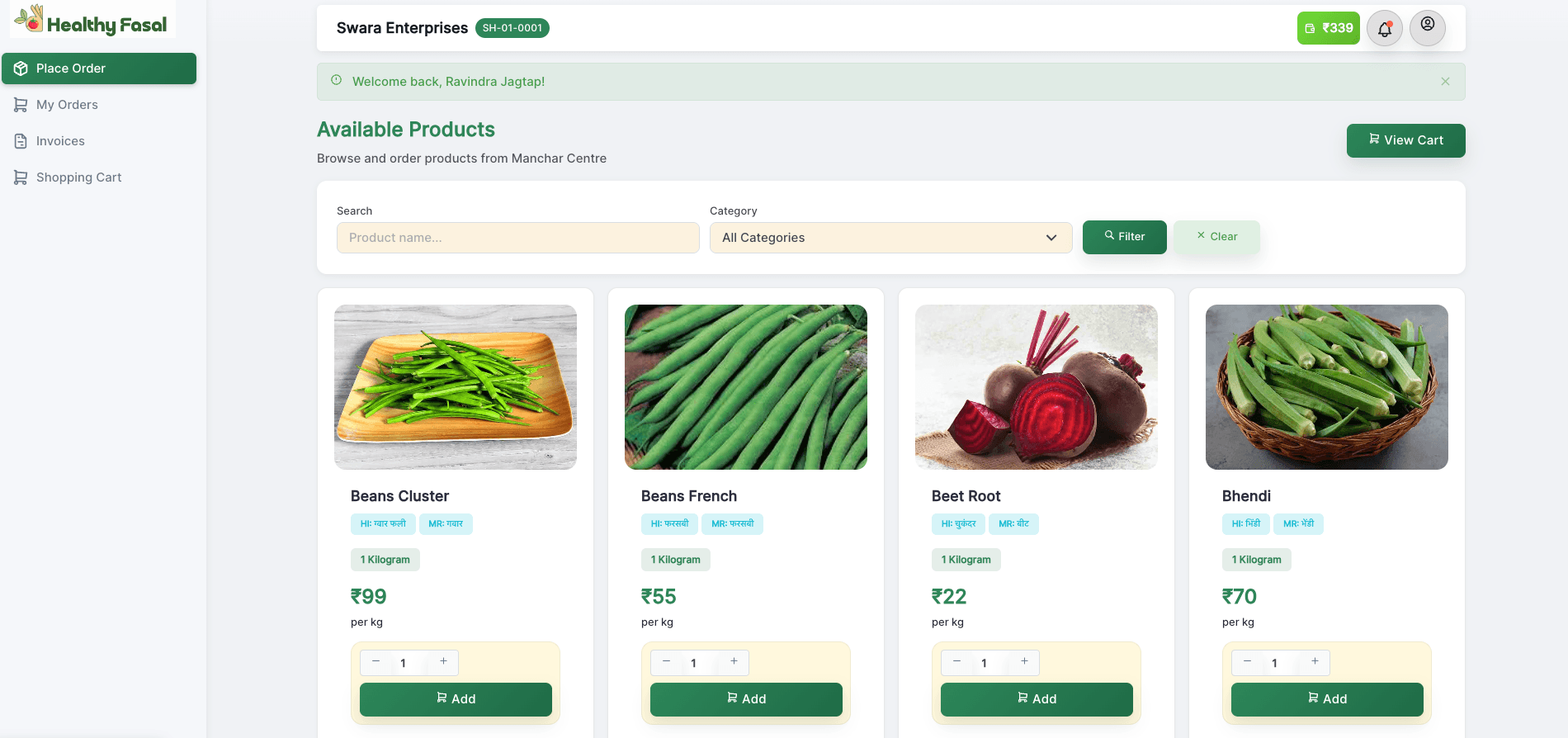The height and width of the screenshot is (738, 1568).
Task: Dismiss the welcome back alert
Action: point(1445,82)
